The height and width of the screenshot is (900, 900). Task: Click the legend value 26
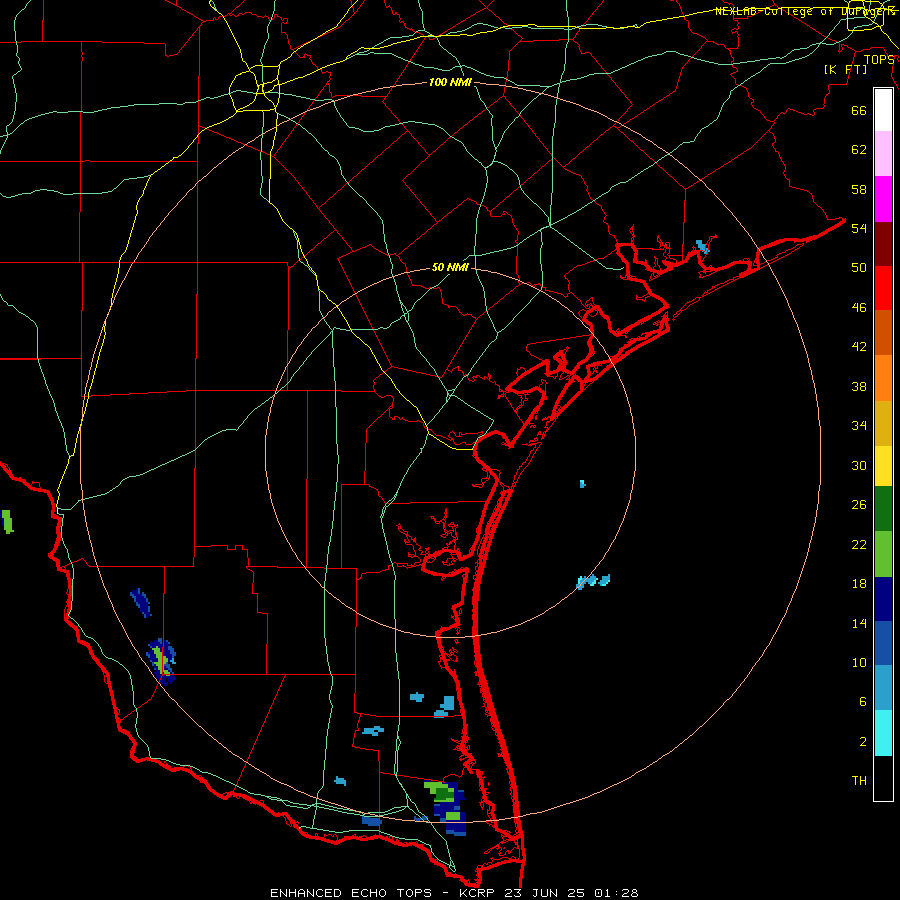click(x=859, y=505)
